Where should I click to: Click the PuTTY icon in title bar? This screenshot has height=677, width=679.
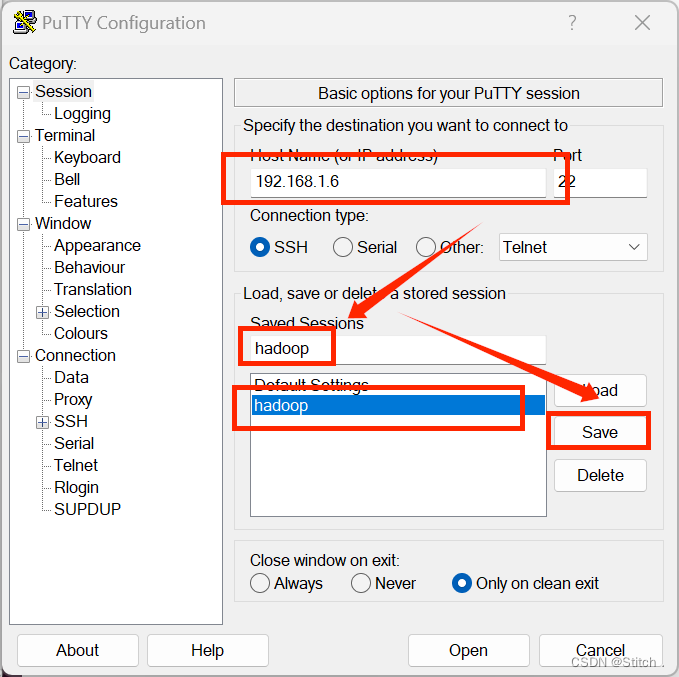click(x=24, y=23)
